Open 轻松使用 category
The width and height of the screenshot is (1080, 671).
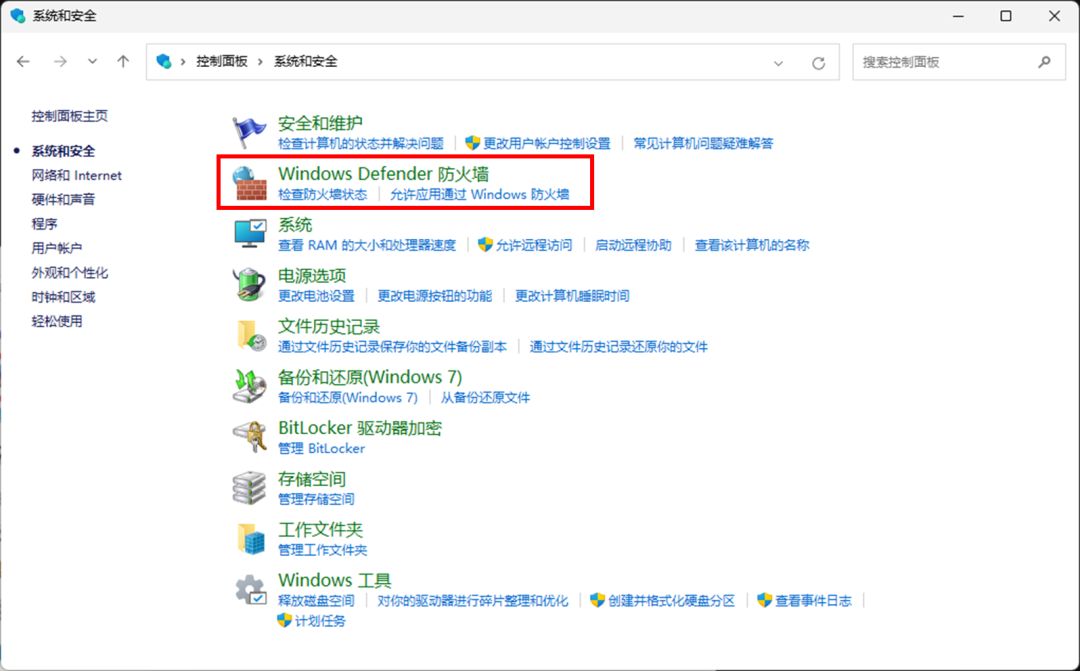(57, 321)
